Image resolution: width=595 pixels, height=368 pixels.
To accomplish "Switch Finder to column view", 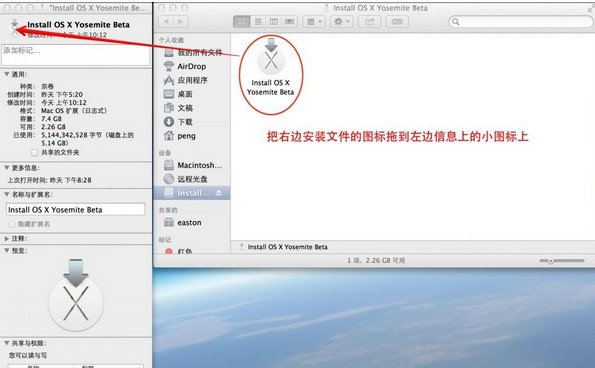I will [x=274, y=22].
